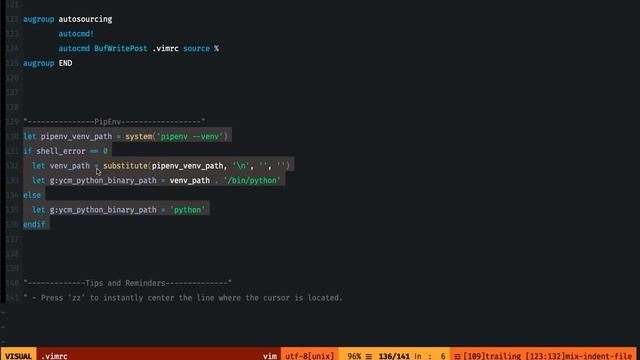This screenshot has height=360, width=640.
Task: Click the 'python' string on line 135
Action: (187, 210)
